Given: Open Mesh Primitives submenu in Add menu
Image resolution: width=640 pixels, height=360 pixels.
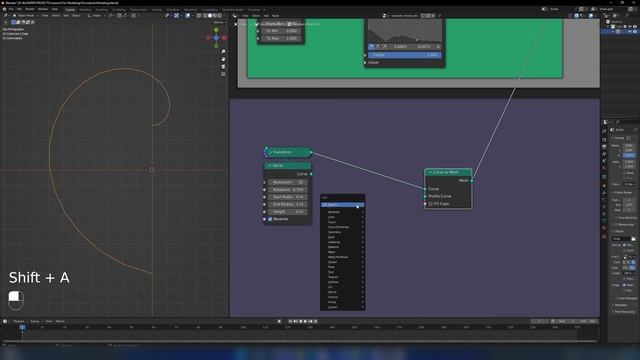Looking at the screenshot, I should tap(342, 257).
